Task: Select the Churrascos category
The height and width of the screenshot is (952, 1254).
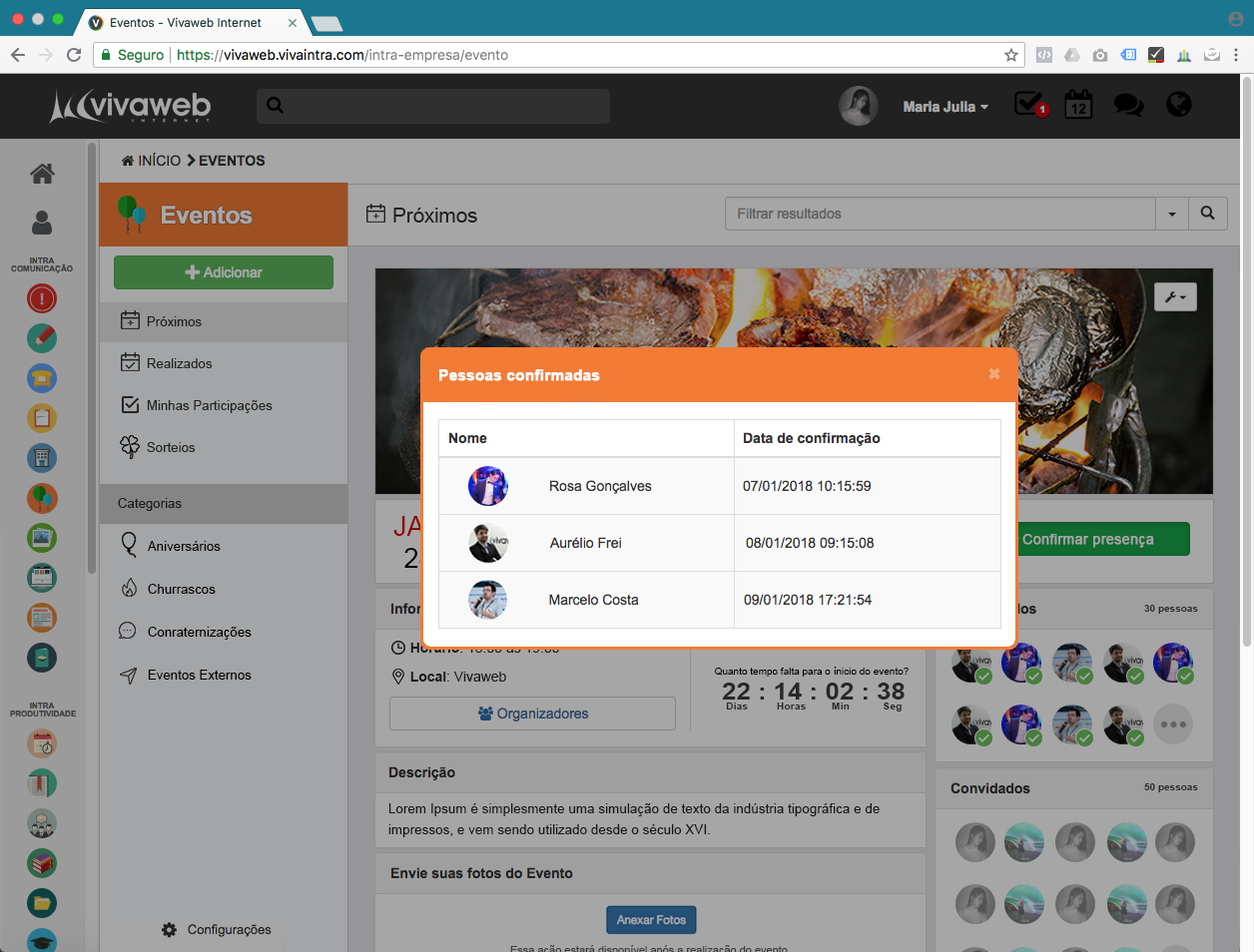Action: tap(181, 589)
